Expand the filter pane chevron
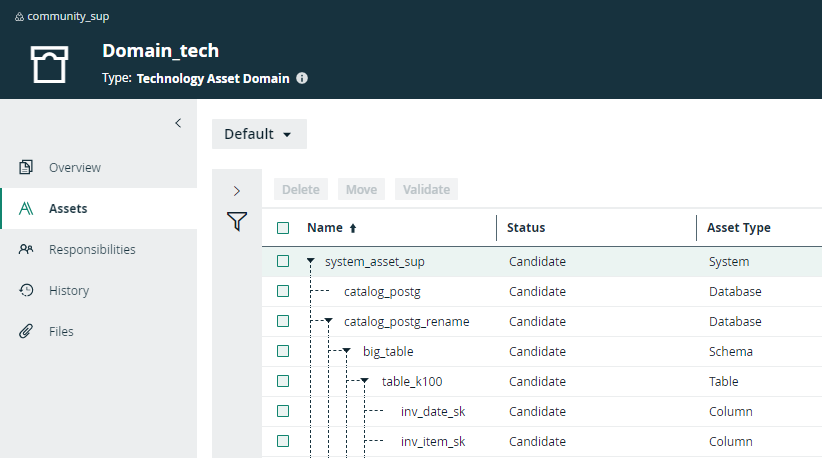The width and height of the screenshot is (822, 458). [236, 190]
